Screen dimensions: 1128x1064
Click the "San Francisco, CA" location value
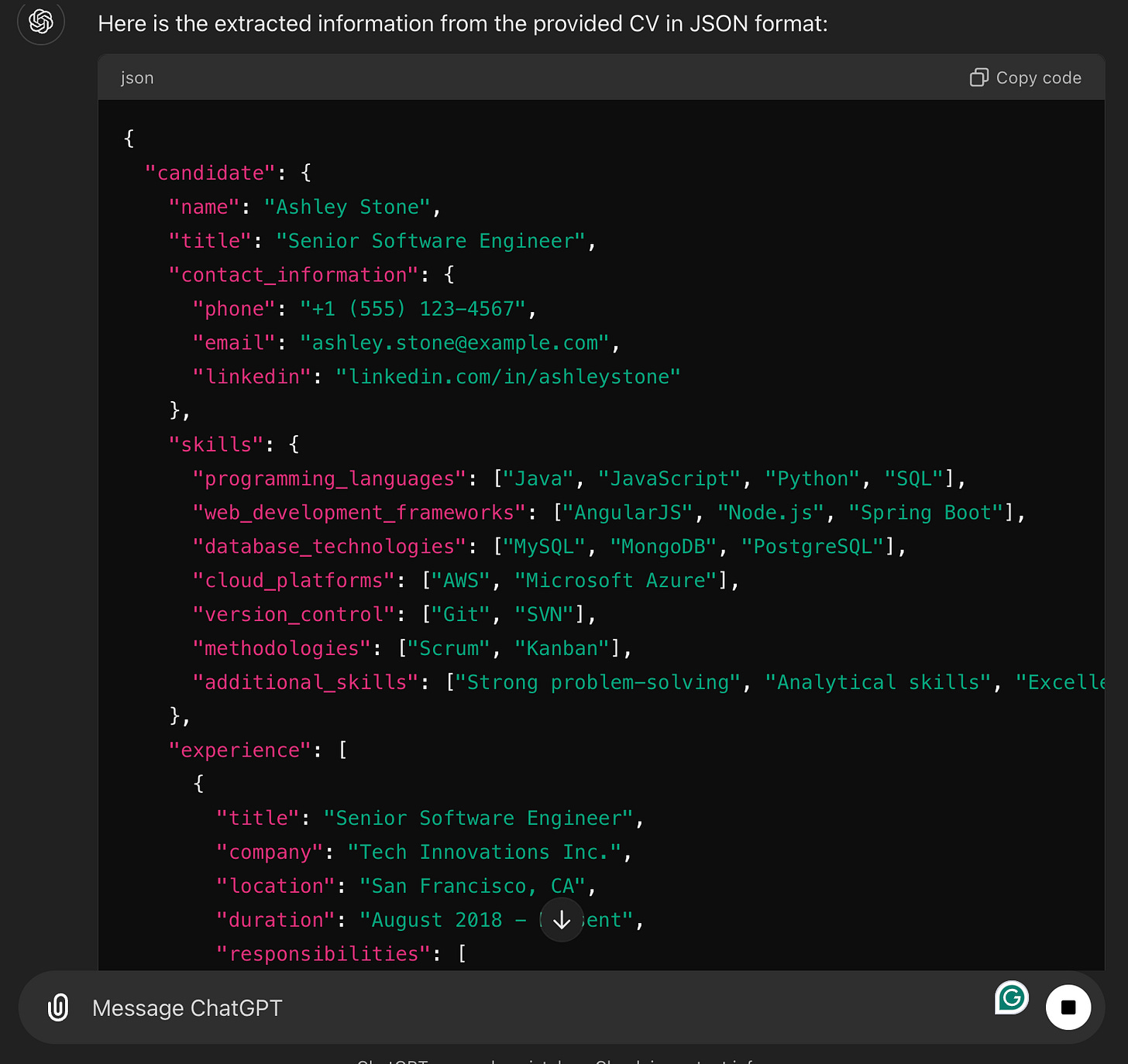tap(473, 886)
